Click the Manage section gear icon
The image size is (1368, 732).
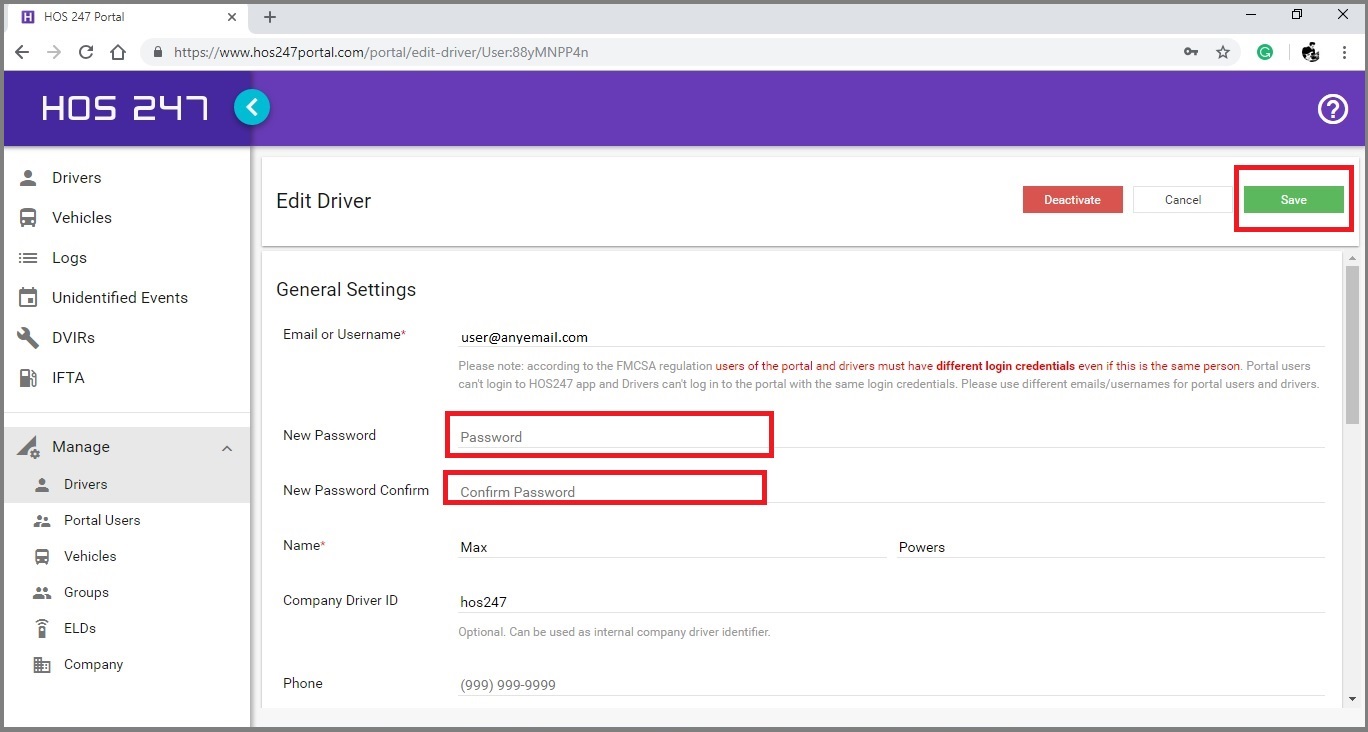29,447
